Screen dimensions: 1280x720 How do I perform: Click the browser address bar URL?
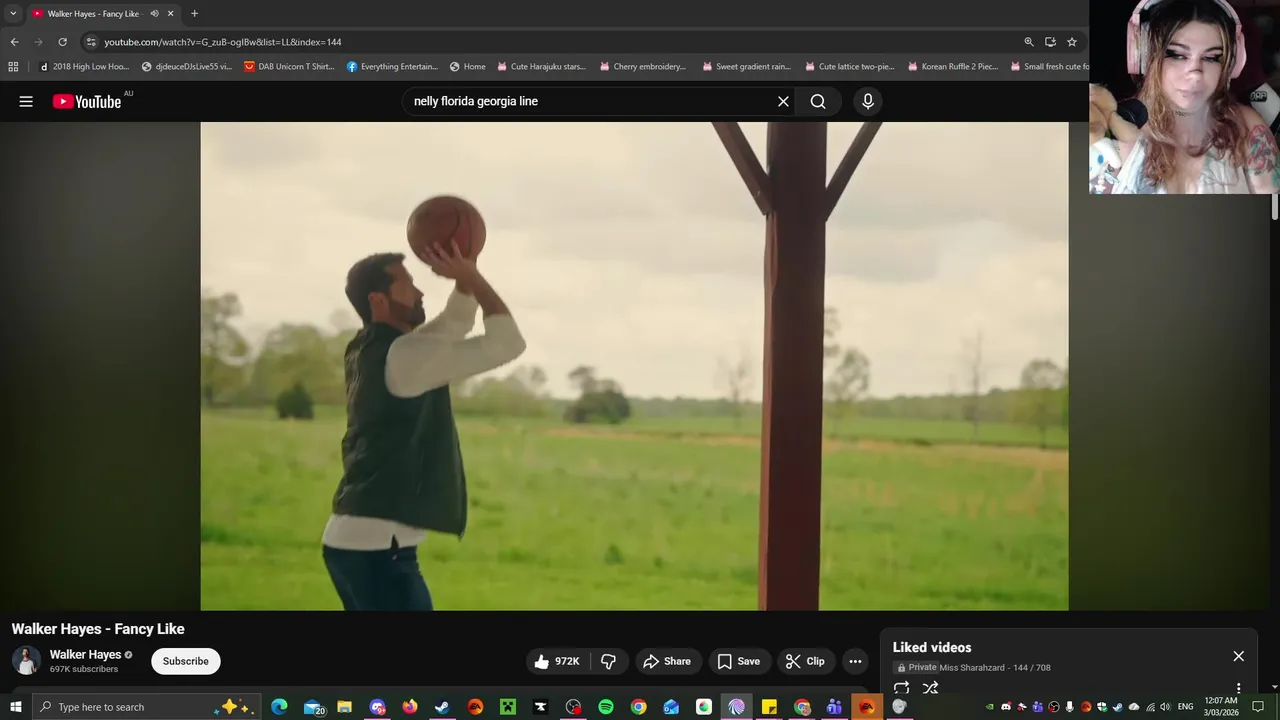pyautogui.click(x=223, y=42)
